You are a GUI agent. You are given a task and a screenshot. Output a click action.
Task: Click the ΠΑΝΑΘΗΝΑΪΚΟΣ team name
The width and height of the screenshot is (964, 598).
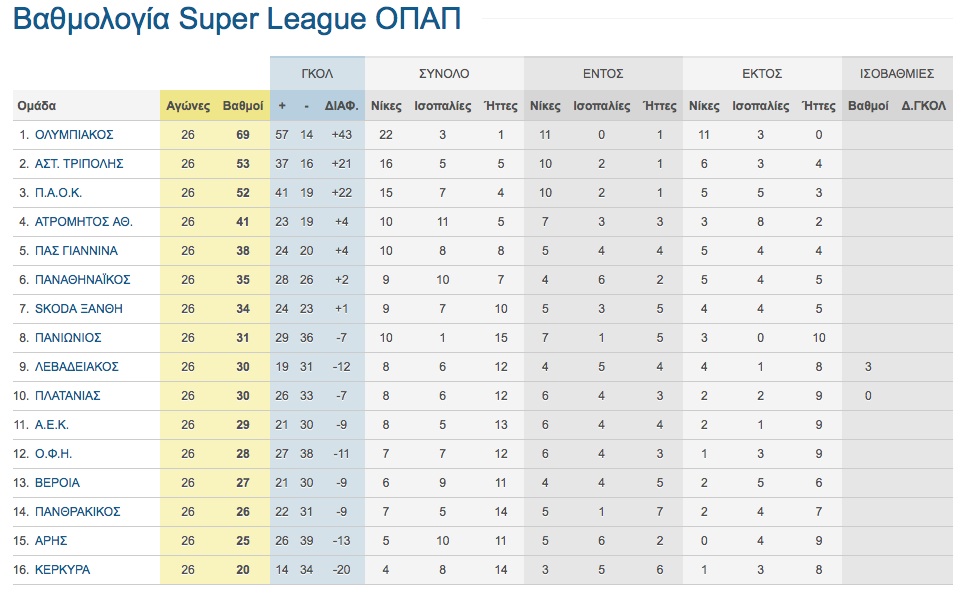pos(82,279)
